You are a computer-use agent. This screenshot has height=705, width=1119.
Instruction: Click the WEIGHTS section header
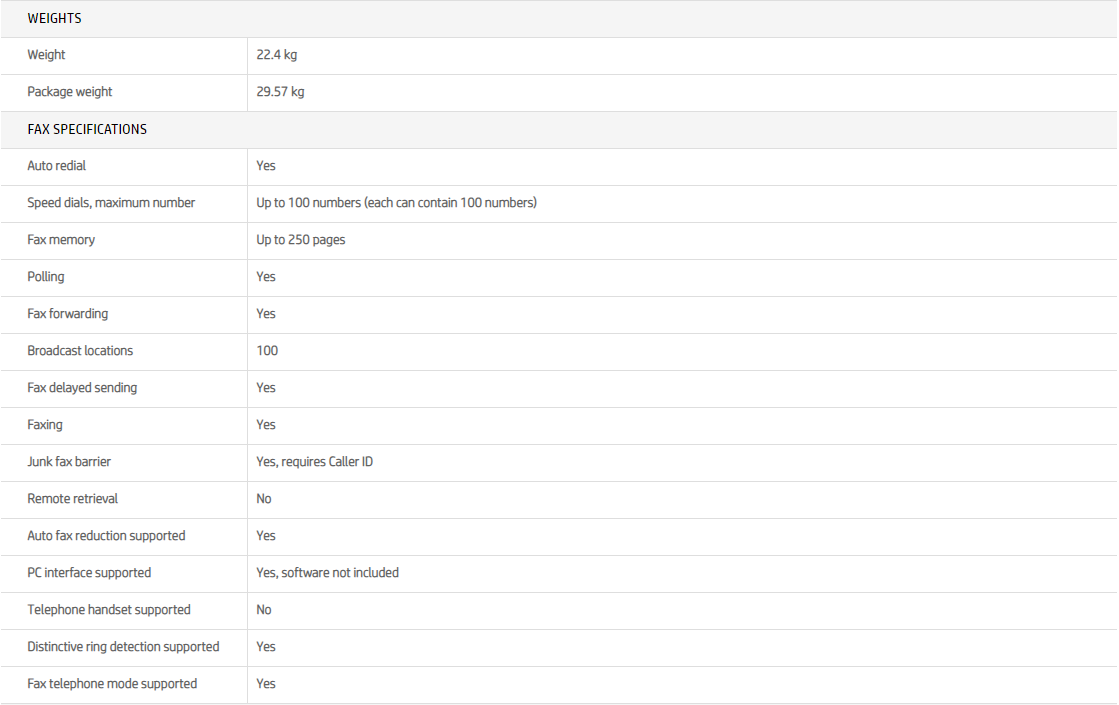[x=54, y=18]
